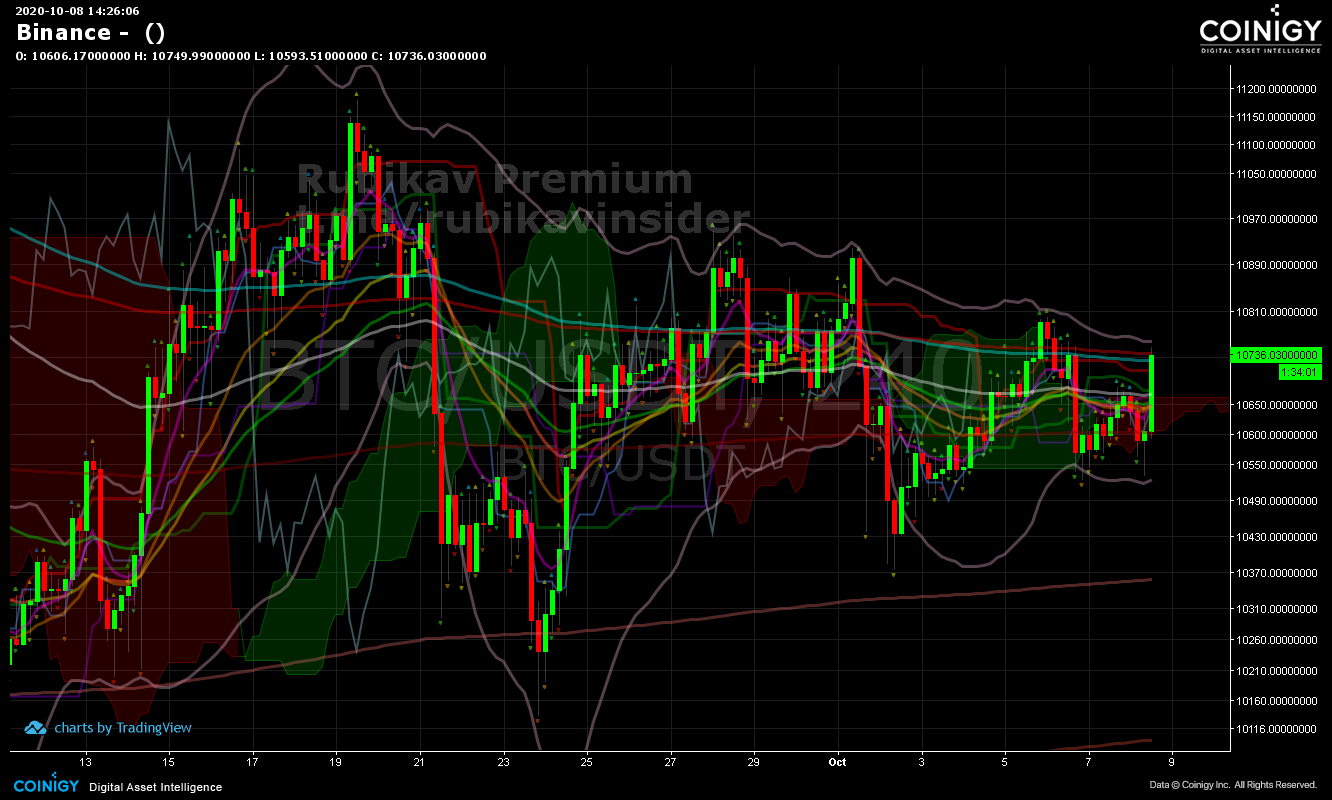The image size is (1332, 800).
Task: Click price axis label 10370.00000000
Action: point(1276,573)
